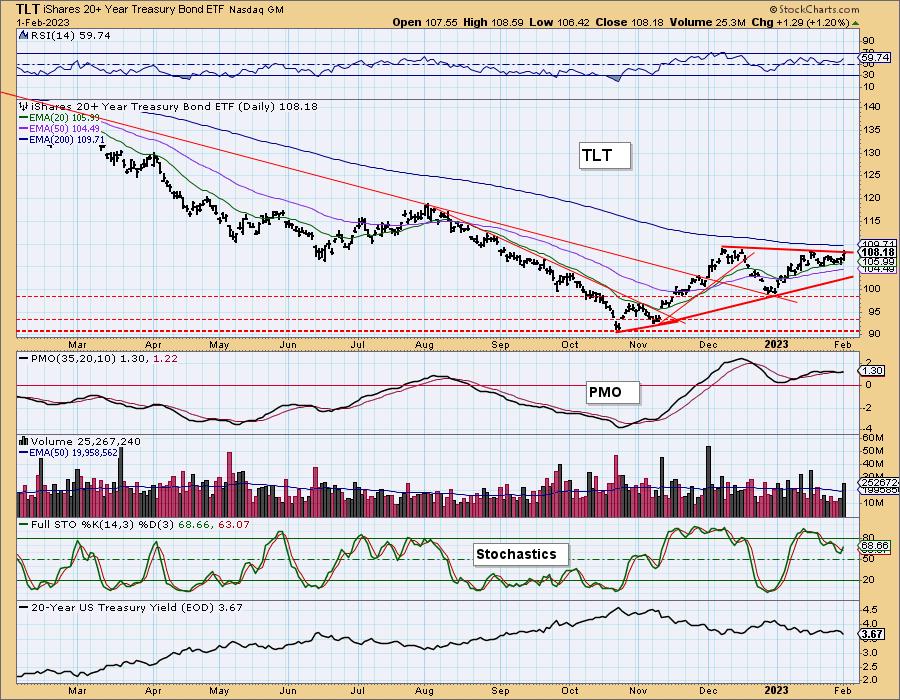Click the Nov label on the price panel date axis
Image resolution: width=900 pixels, height=700 pixels.
click(x=638, y=345)
